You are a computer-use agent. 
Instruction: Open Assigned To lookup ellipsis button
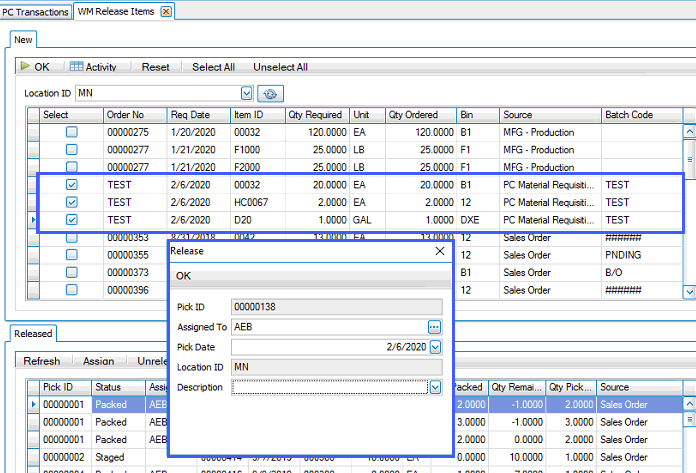434,327
